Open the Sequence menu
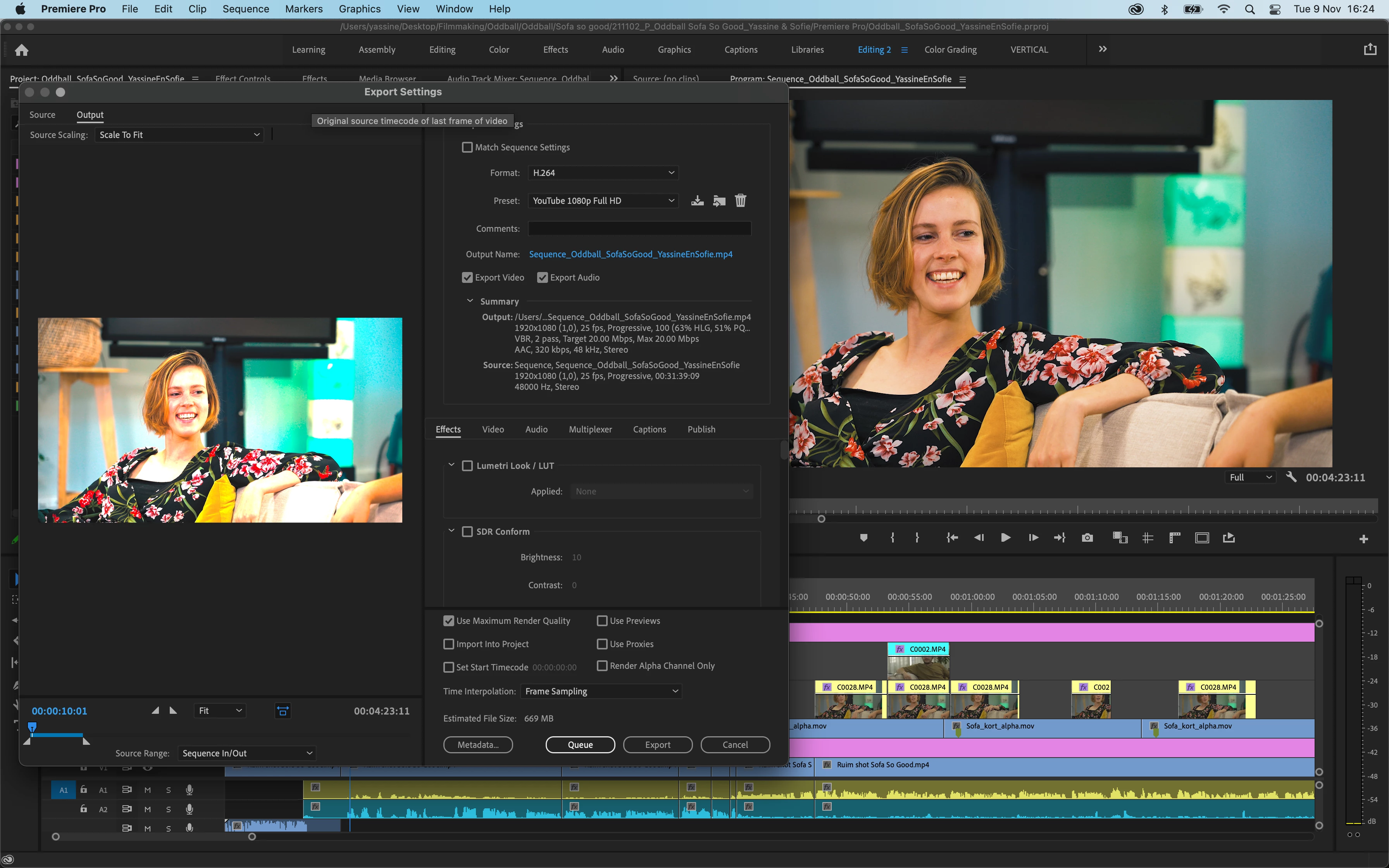 click(x=246, y=9)
